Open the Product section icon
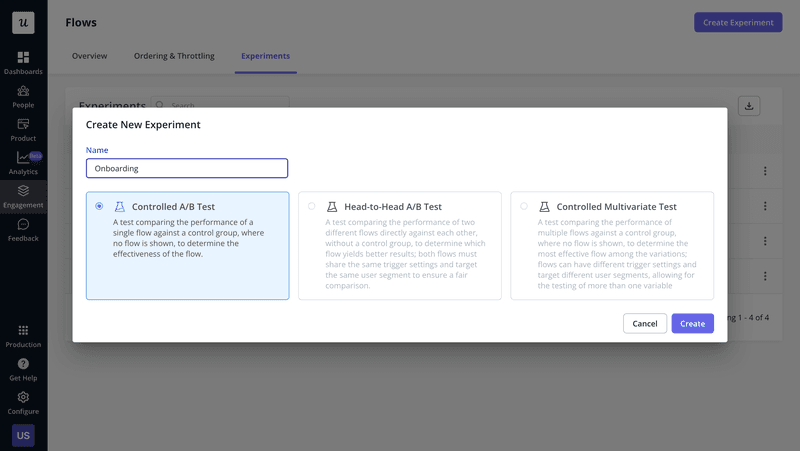This screenshot has width=800, height=451. point(23,125)
